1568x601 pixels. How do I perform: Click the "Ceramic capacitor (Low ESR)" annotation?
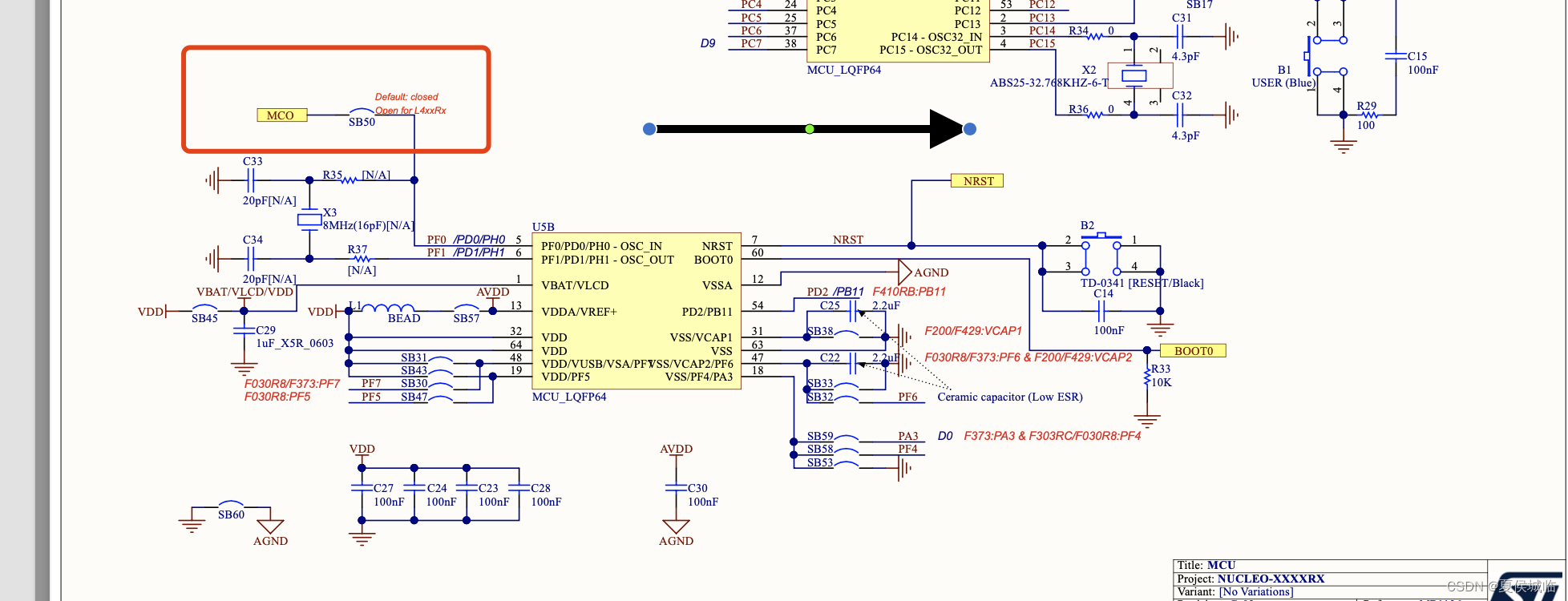point(1010,397)
